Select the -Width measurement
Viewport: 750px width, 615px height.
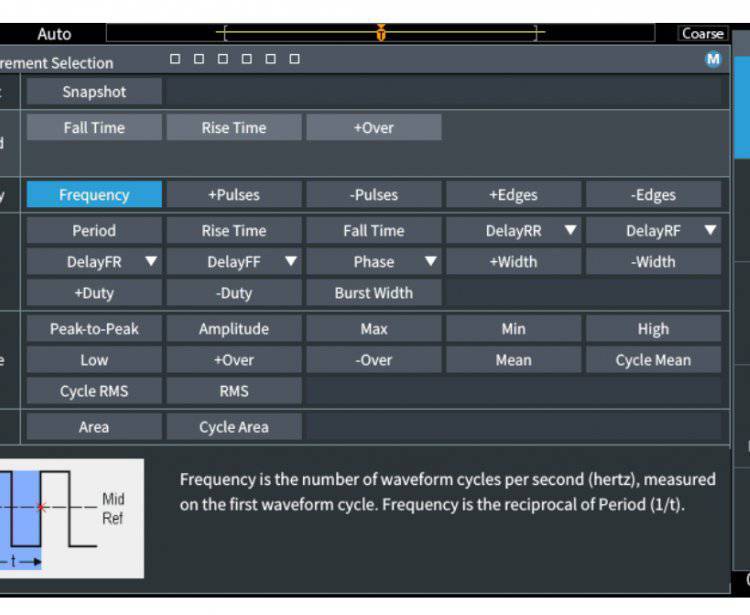click(653, 262)
